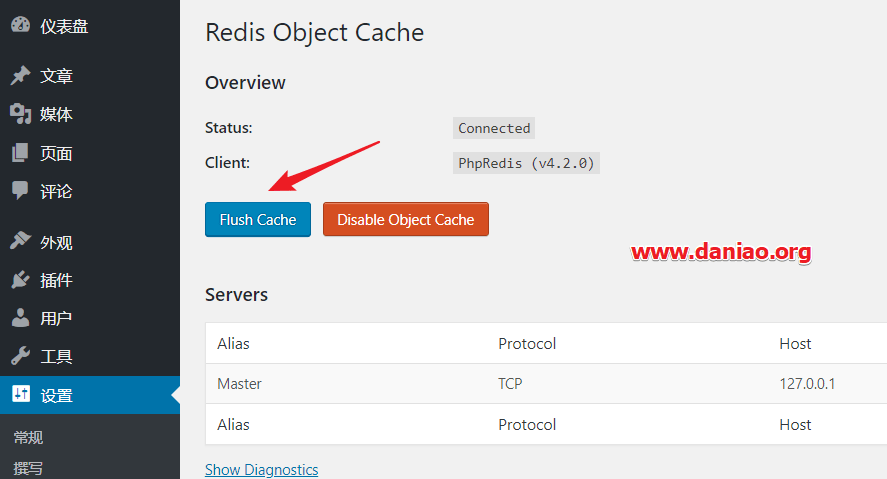Screen dimensions: 887x479
Task: Click the Disable Object Cache button
Action: click(x=406, y=219)
